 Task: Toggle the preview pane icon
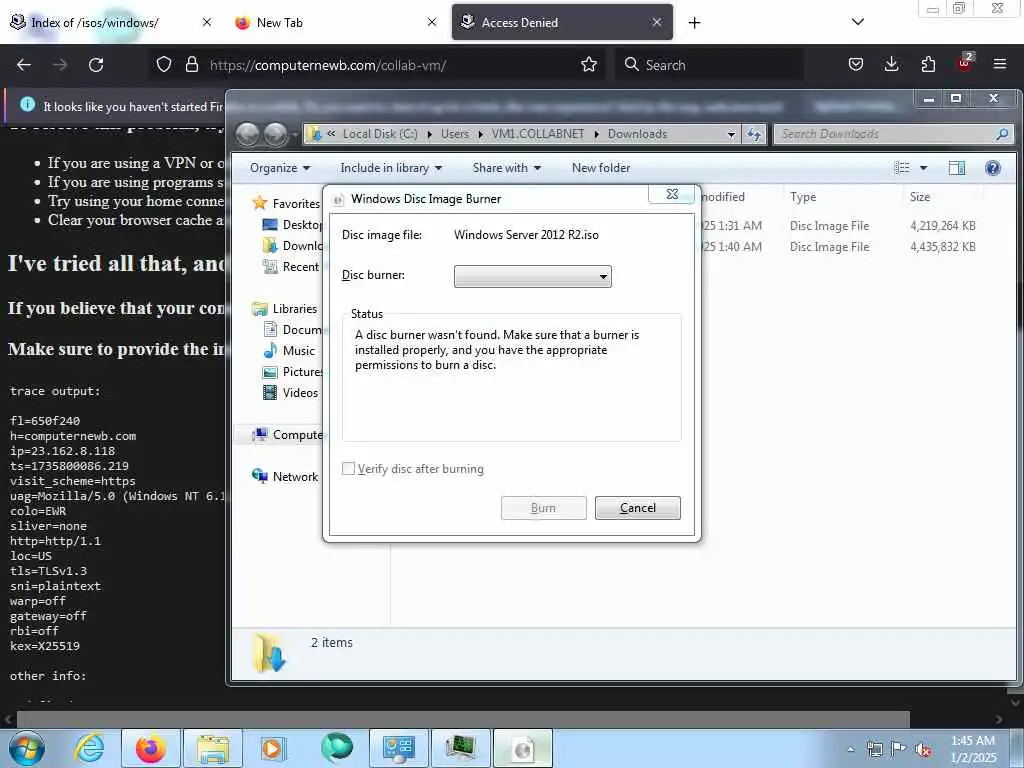click(x=957, y=168)
